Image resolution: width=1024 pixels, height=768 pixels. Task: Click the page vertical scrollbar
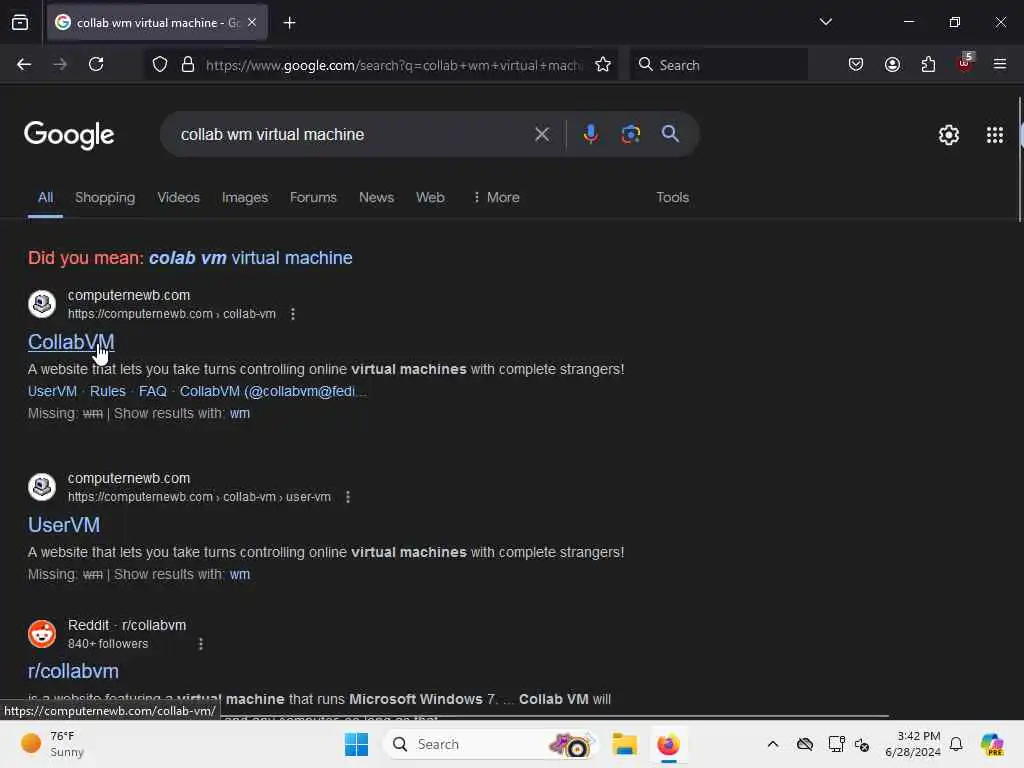[1019, 160]
